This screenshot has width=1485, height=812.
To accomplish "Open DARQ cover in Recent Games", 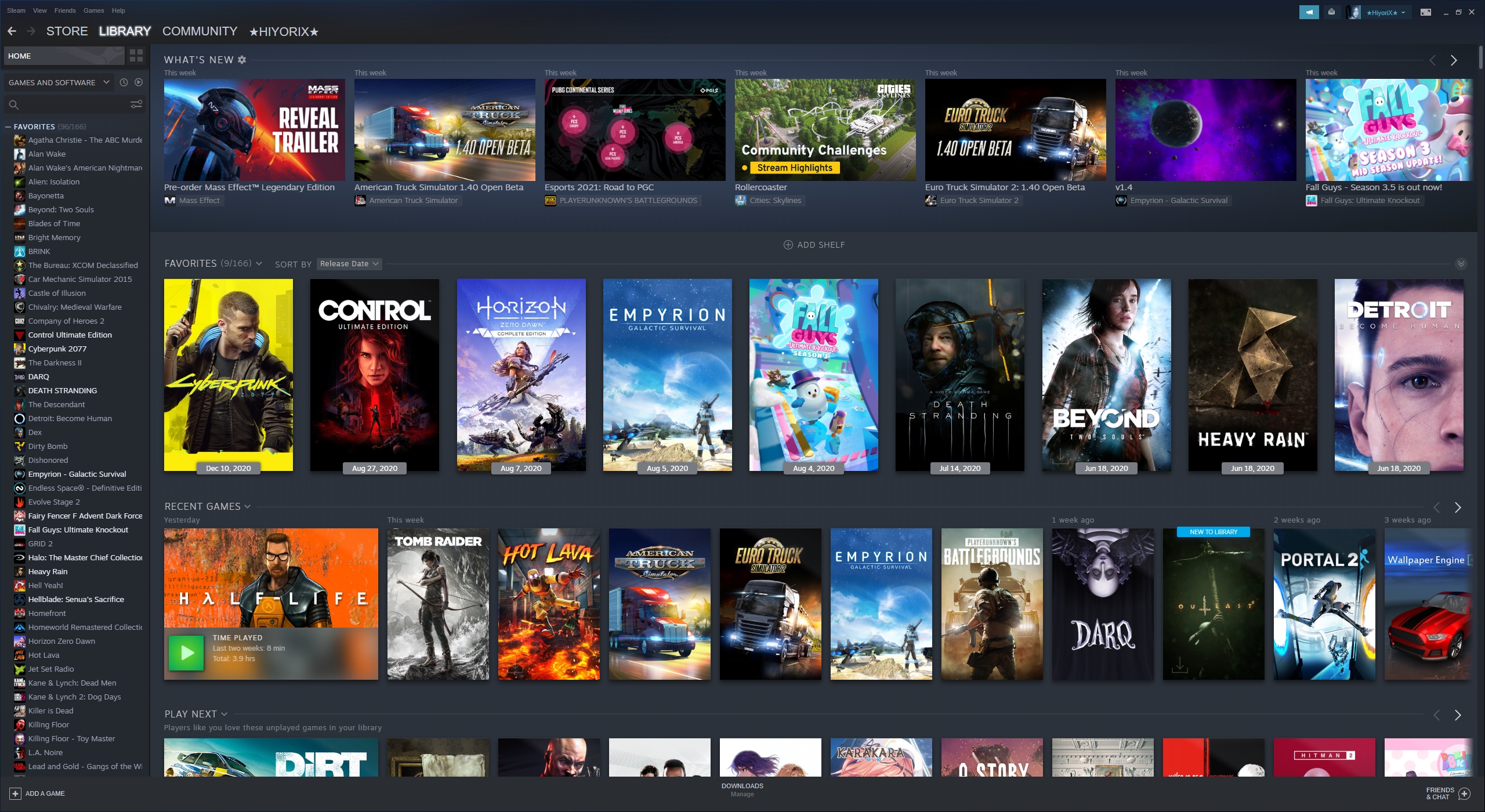I will point(1103,604).
